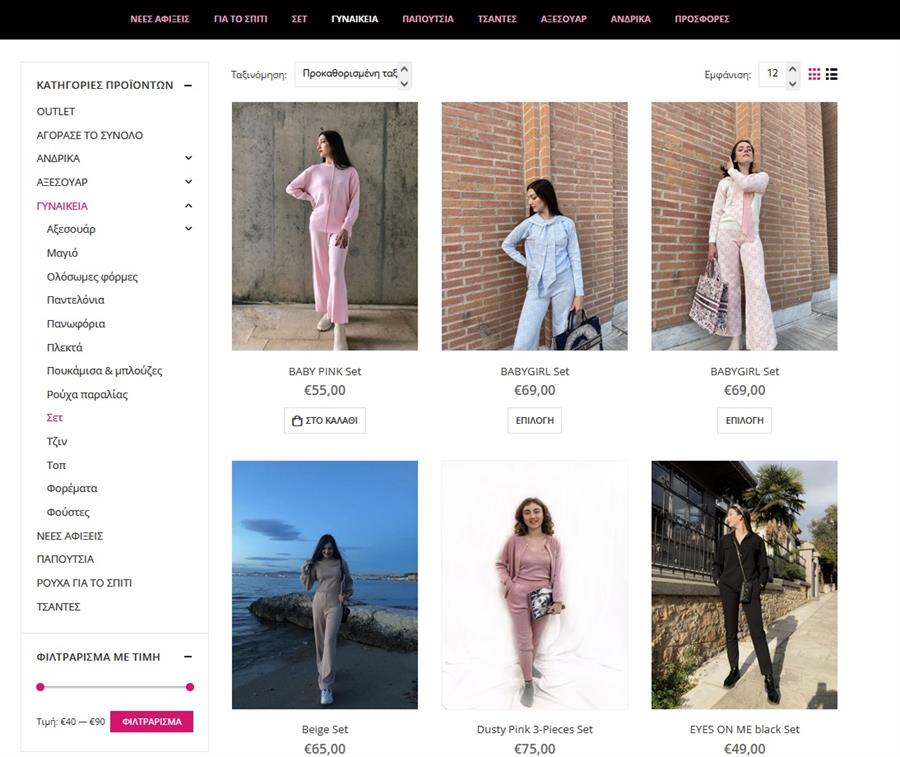Open ΓΥΝΑΙΚΕΙΑ sidebar category link
This screenshot has width=900, height=757.
coord(62,206)
